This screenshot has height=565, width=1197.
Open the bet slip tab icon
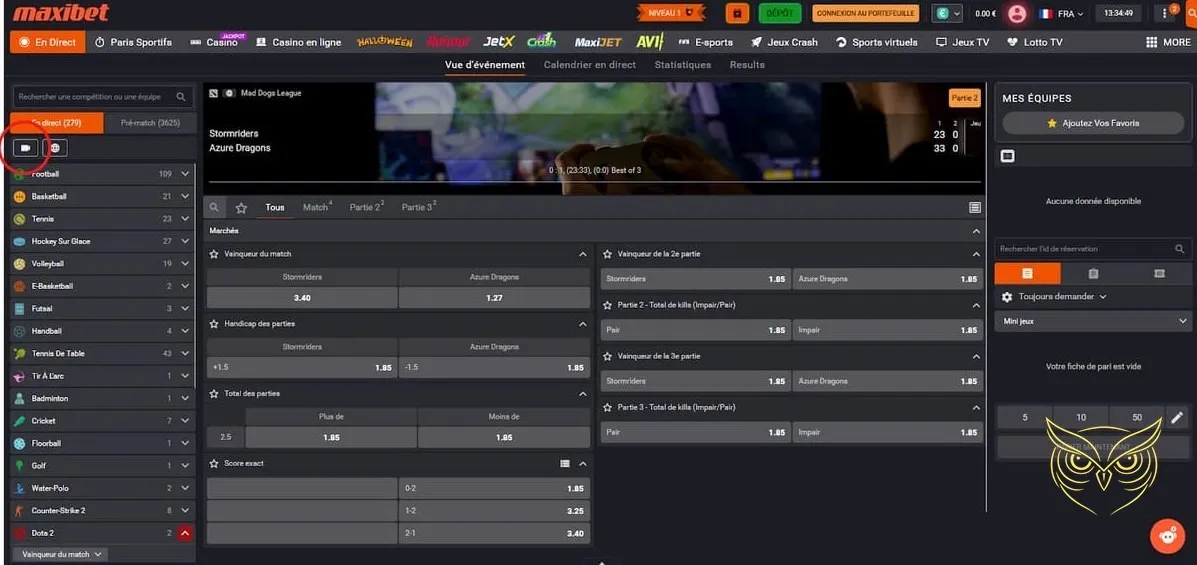click(1028, 273)
